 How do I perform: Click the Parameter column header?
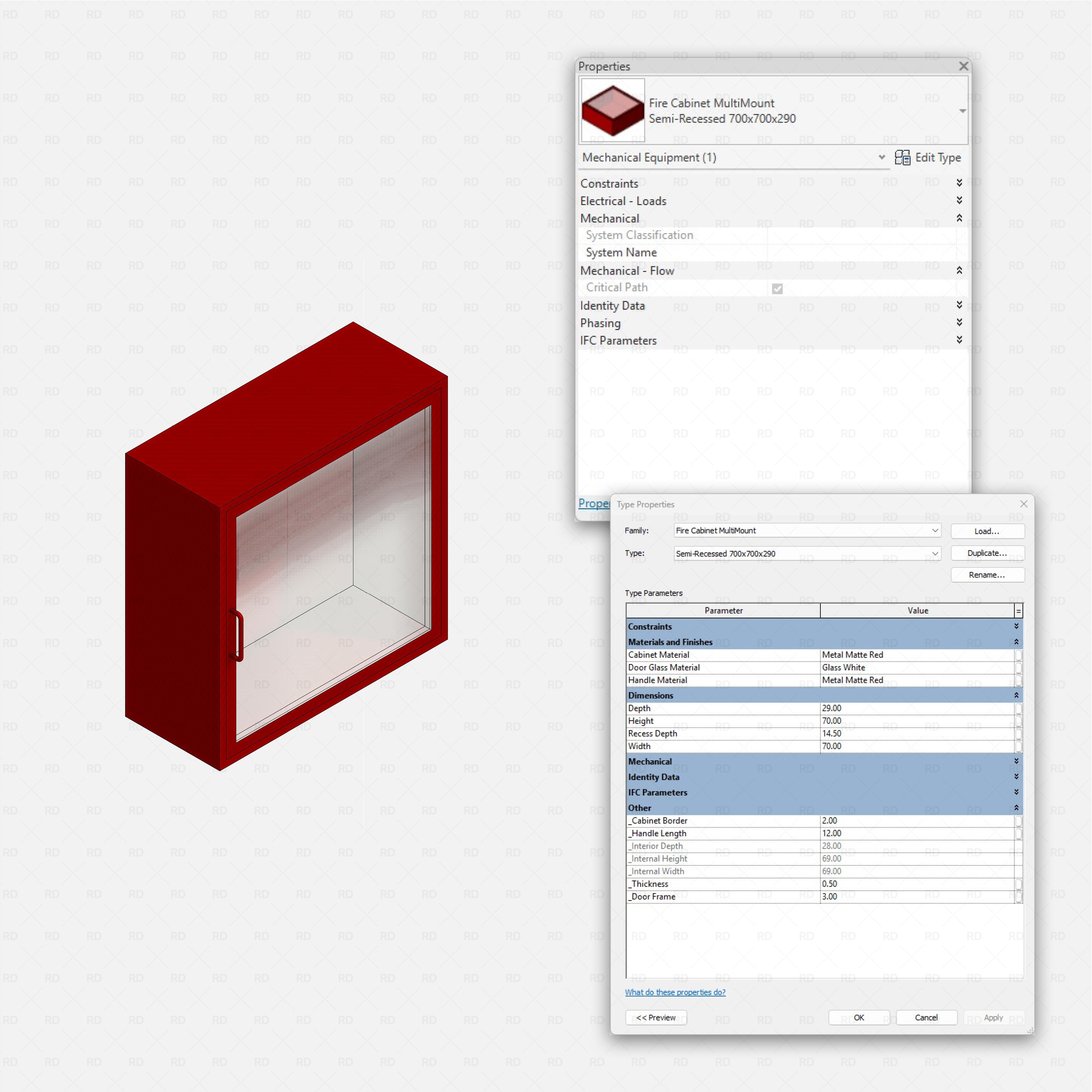pos(723,610)
